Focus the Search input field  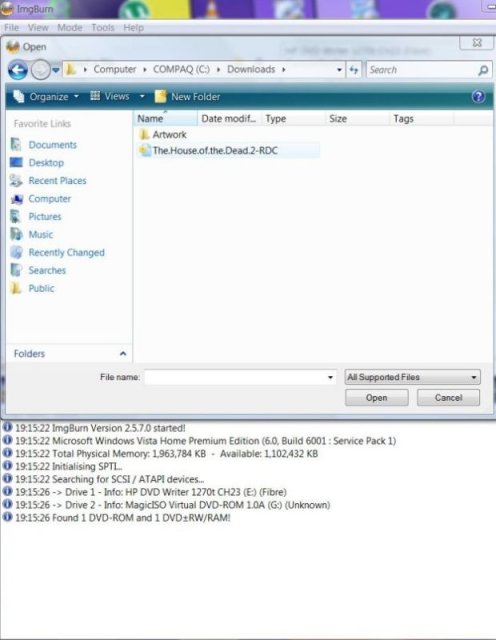click(422, 70)
